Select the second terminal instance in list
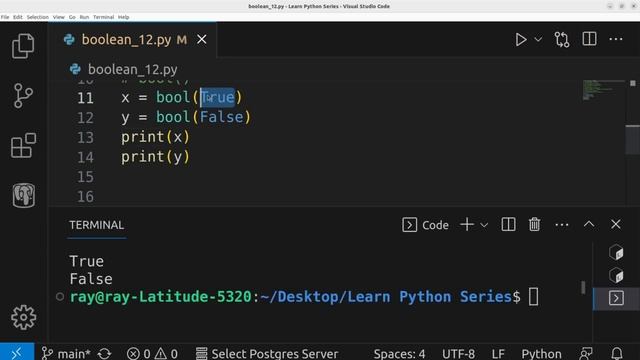Screen dimensions: 640x360 [616, 276]
